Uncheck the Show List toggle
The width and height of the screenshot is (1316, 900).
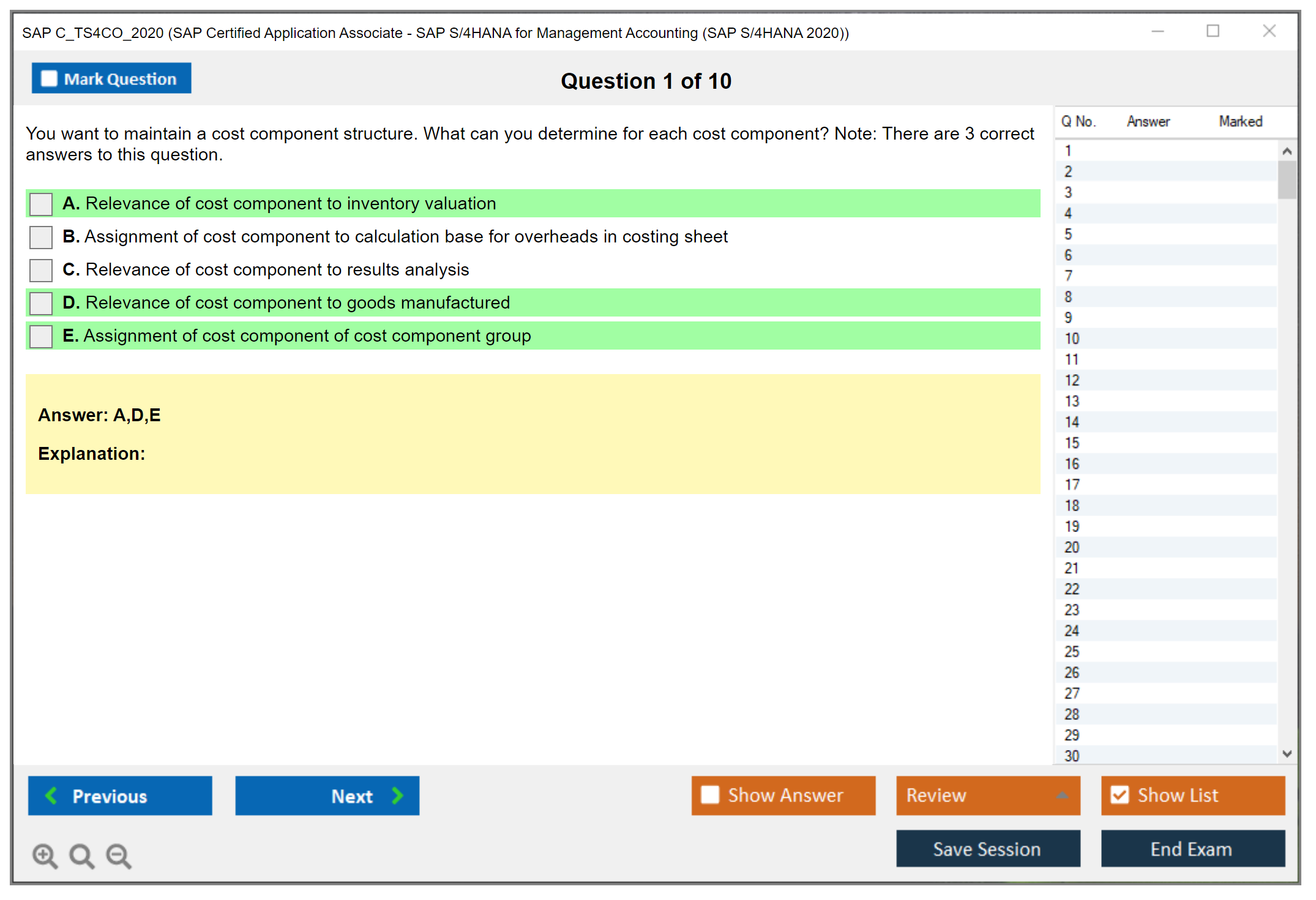click(x=1120, y=795)
